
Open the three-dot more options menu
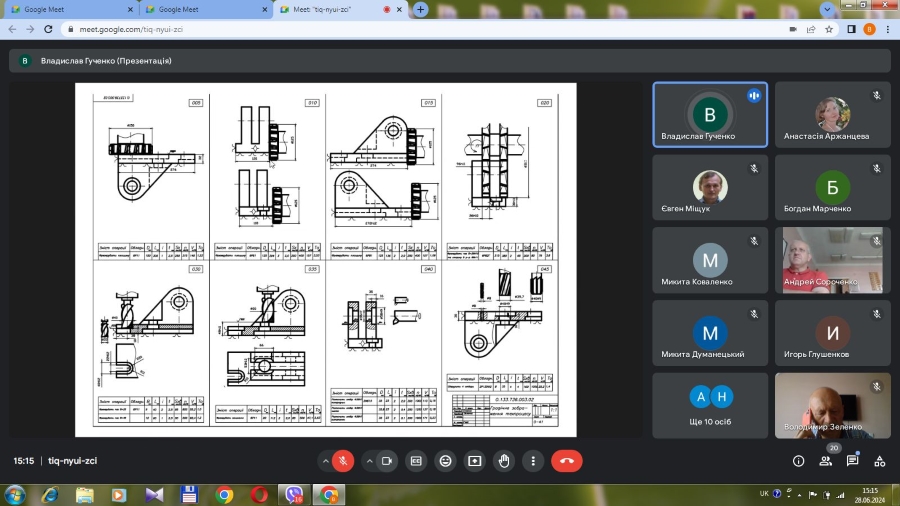pyautogui.click(x=534, y=461)
